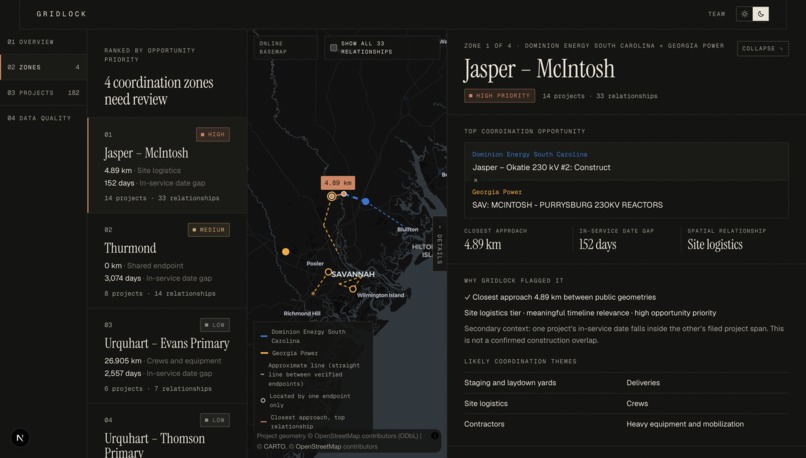Click the LOW badge on Urquhart – Evans card
This screenshot has height=458, width=806.
pos(215,325)
